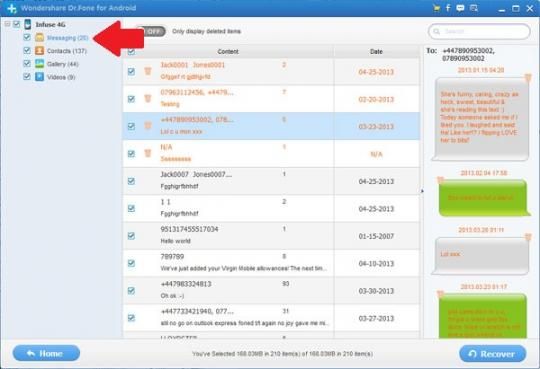Collapse the Infuse 4G device tree
540x369 pixels.
7,24
